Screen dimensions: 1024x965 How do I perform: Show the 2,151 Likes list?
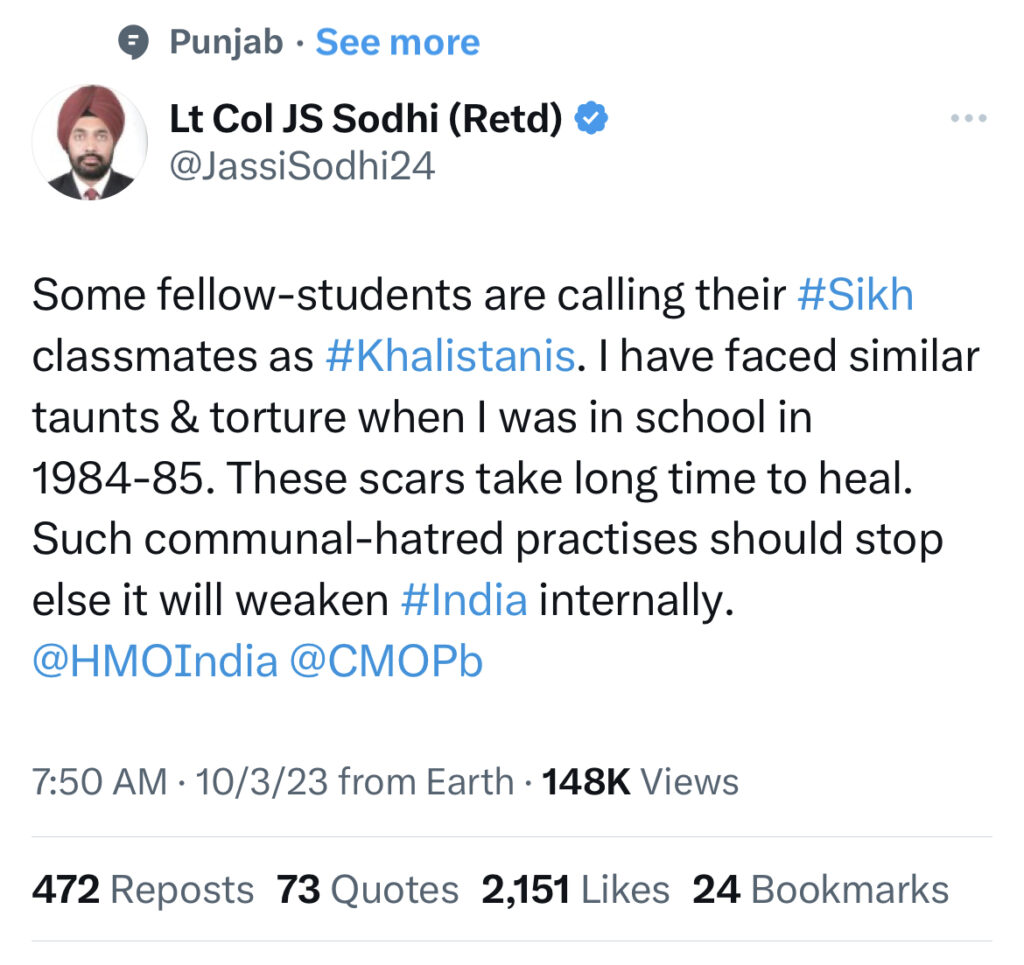[575, 889]
